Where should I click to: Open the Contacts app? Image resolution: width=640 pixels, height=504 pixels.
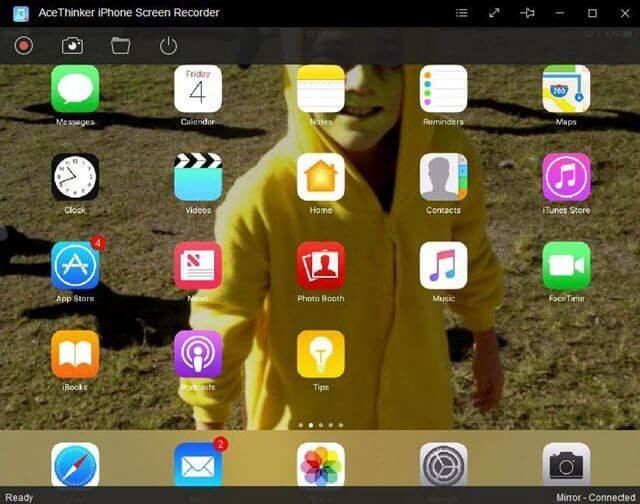(443, 177)
